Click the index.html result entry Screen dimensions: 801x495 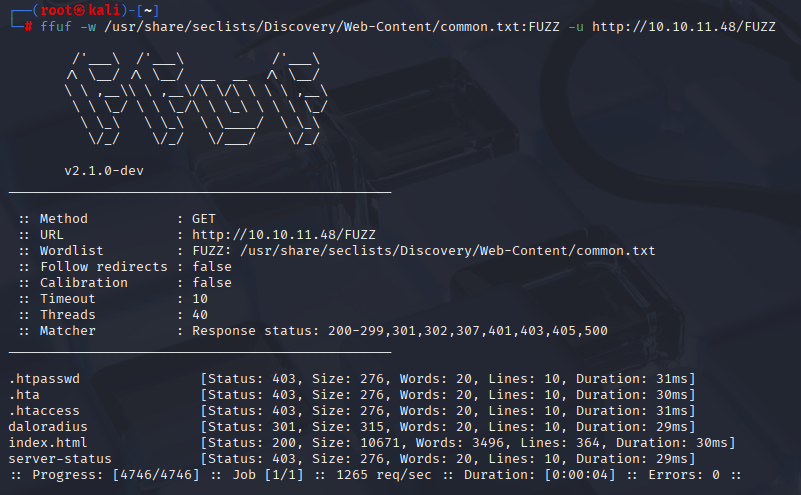tap(48, 442)
